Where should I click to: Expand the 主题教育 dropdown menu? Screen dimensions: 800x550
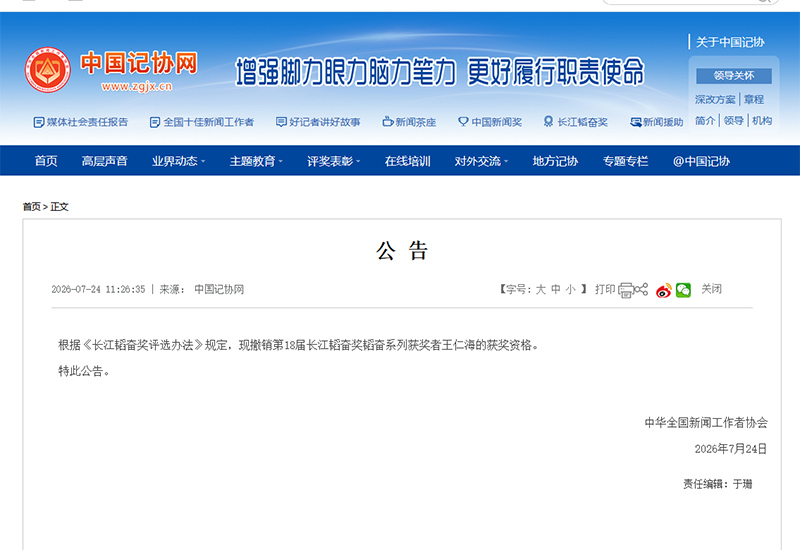[x=256, y=161]
